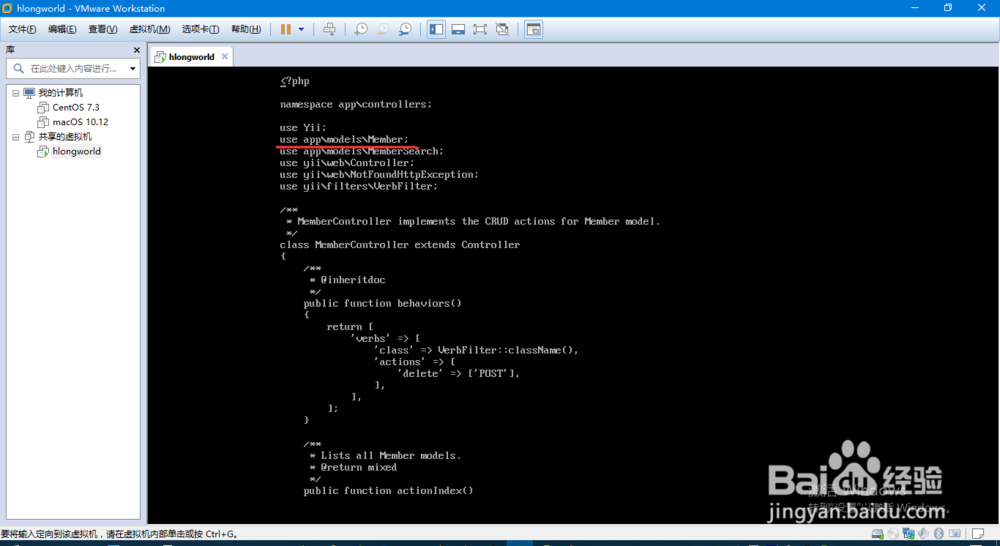Switch to Unity mode toolbar icon
The height and width of the screenshot is (546, 1000).
pos(502,29)
